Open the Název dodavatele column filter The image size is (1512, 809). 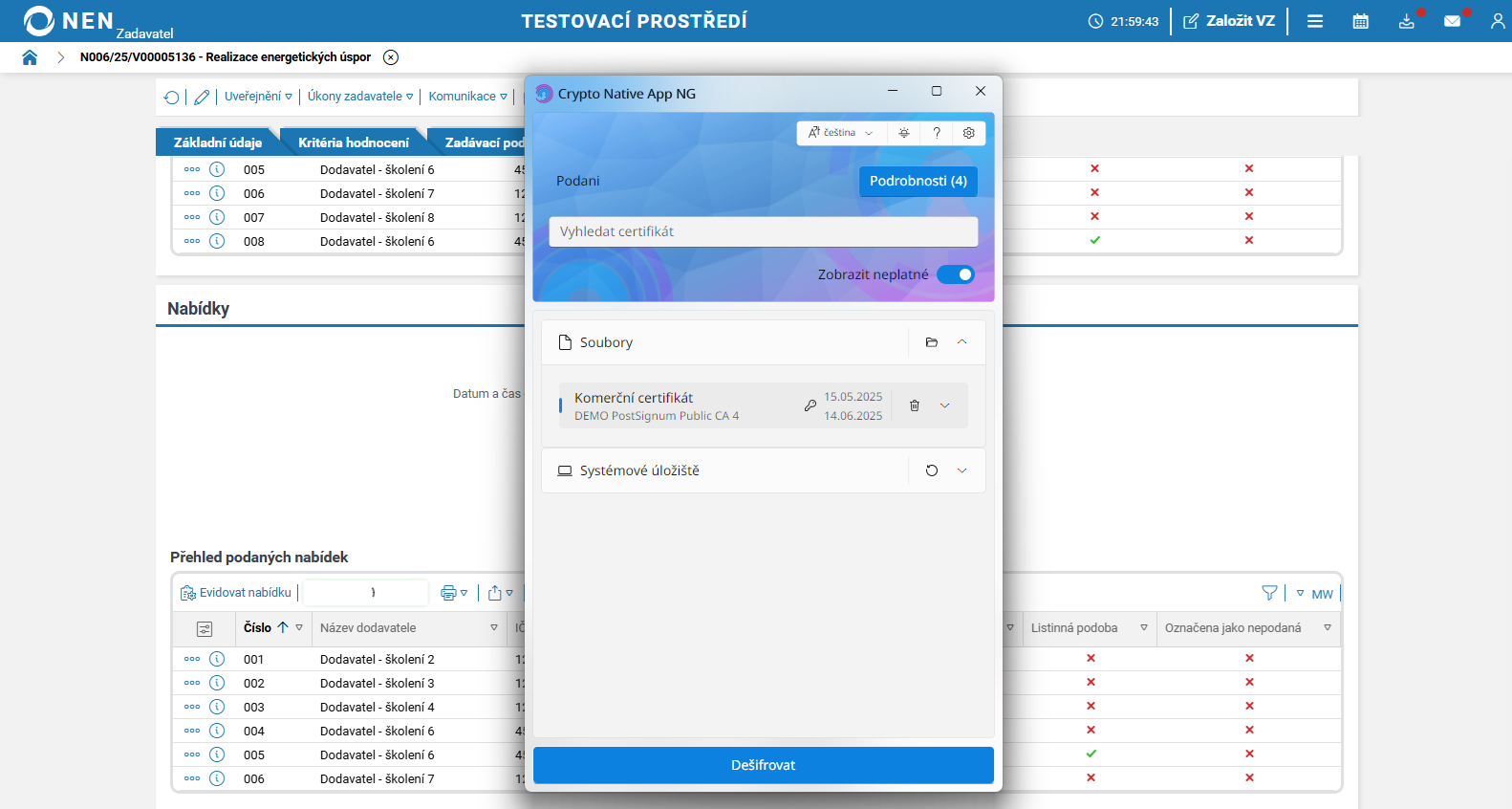coord(494,627)
